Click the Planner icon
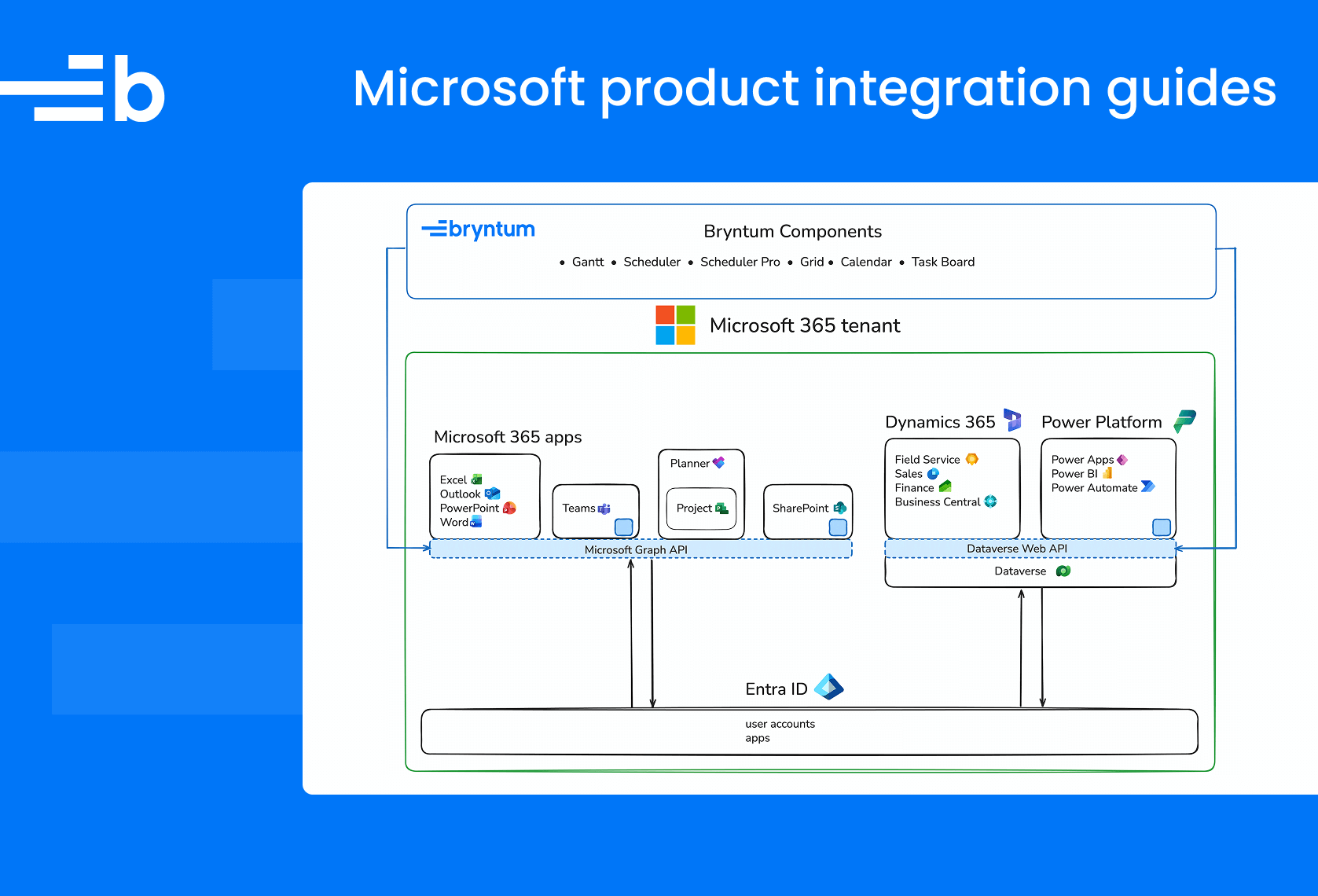The height and width of the screenshot is (896, 1318). 718,462
